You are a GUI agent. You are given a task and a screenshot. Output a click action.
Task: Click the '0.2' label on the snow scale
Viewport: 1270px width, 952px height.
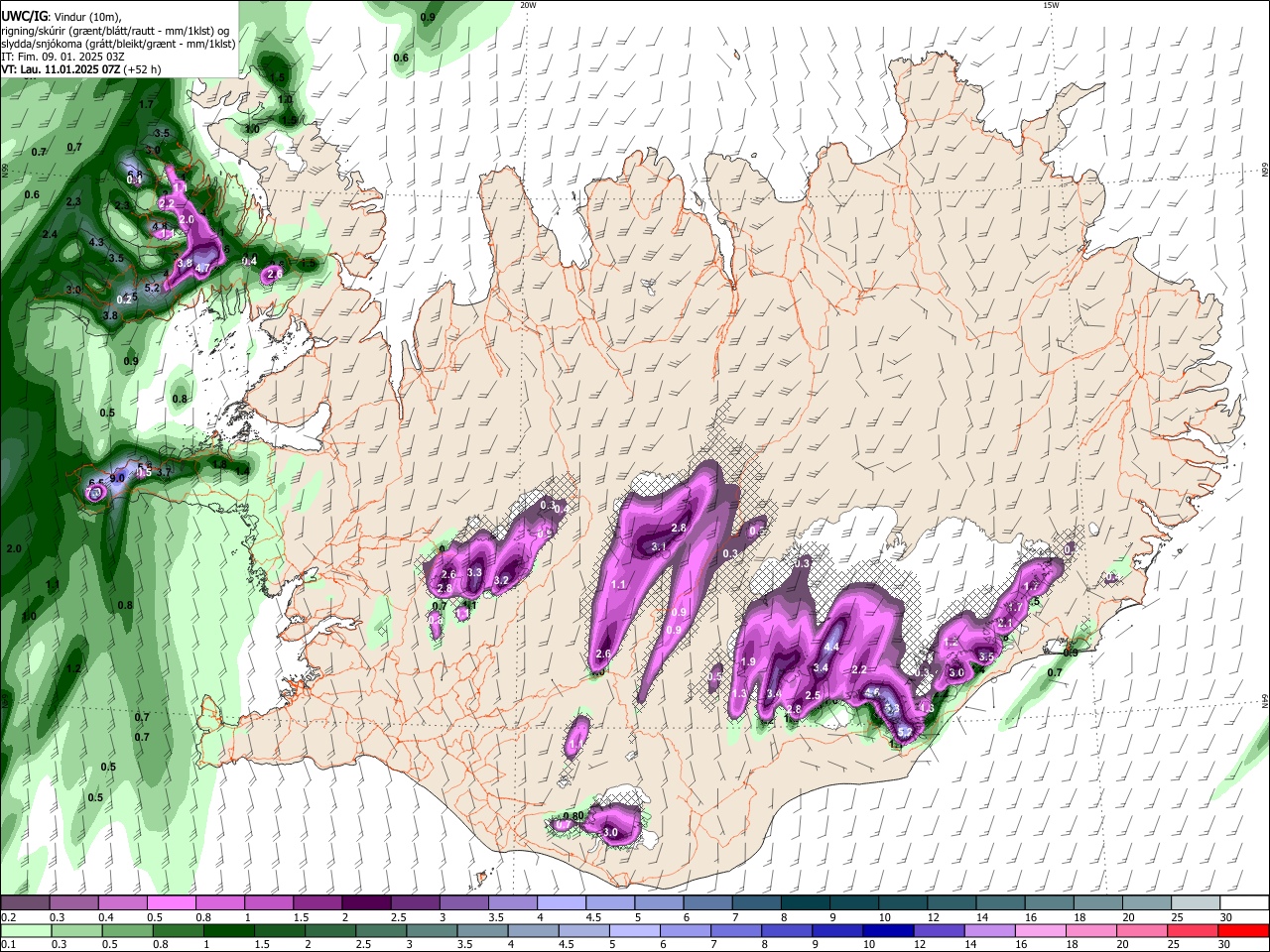click(9, 917)
